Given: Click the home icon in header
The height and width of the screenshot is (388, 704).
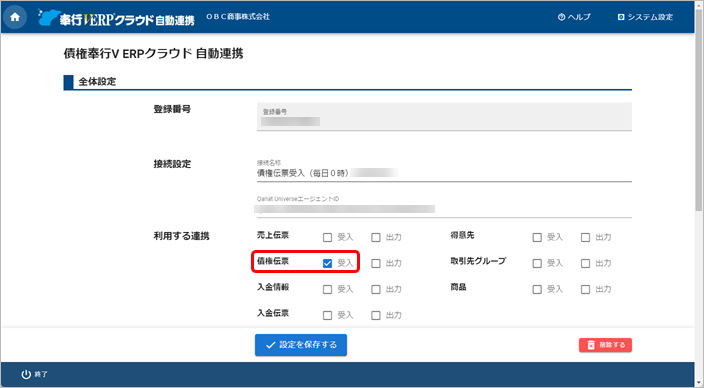Looking at the screenshot, I should coord(15,17).
